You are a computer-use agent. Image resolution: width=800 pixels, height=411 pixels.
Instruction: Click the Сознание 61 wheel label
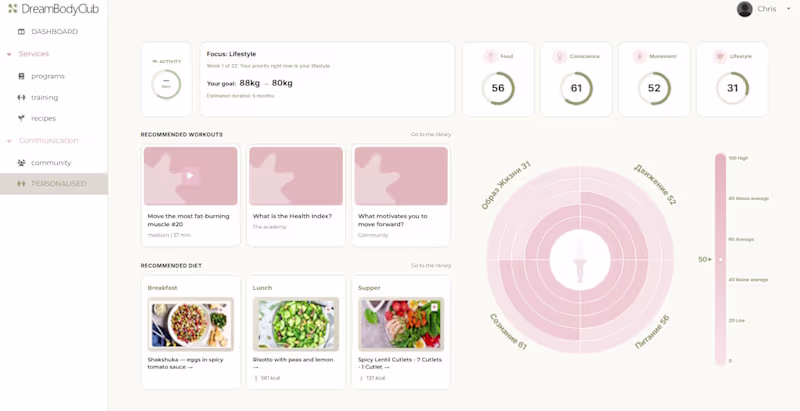coord(508,332)
